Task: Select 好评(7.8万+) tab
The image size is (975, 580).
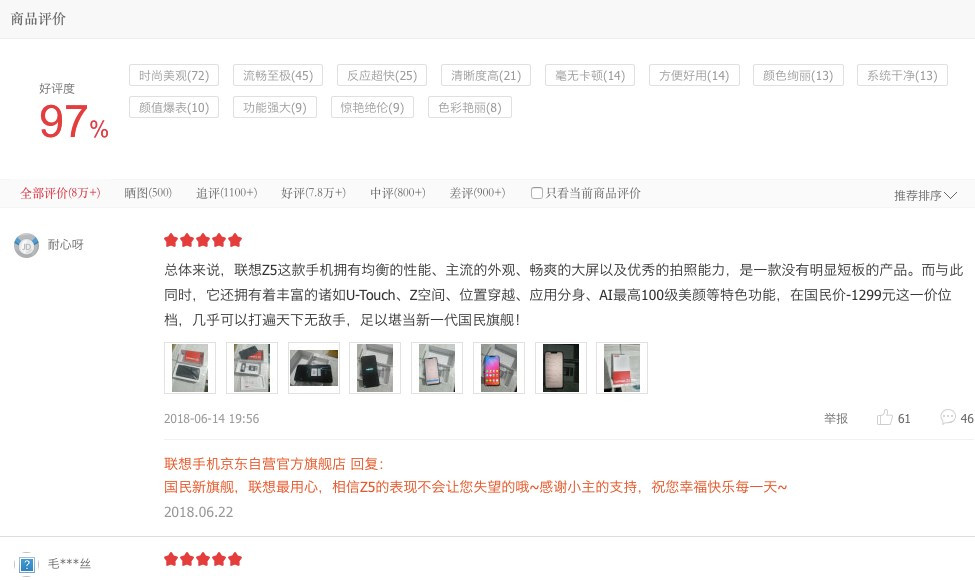Action: click(313, 193)
